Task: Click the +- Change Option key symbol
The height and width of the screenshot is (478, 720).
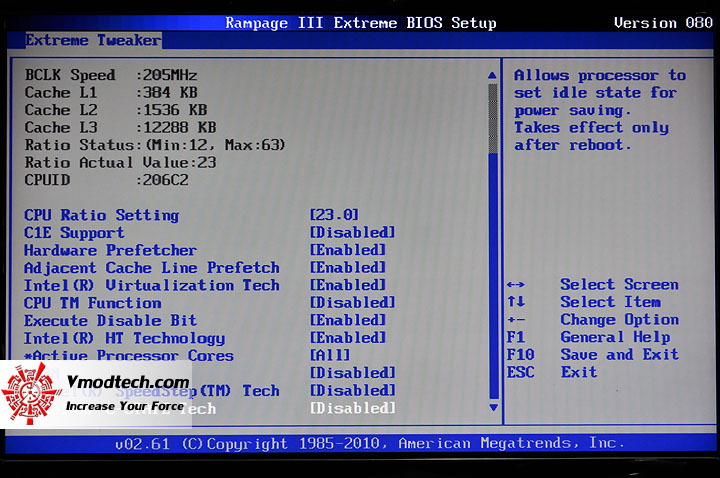Action: pos(516,320)
